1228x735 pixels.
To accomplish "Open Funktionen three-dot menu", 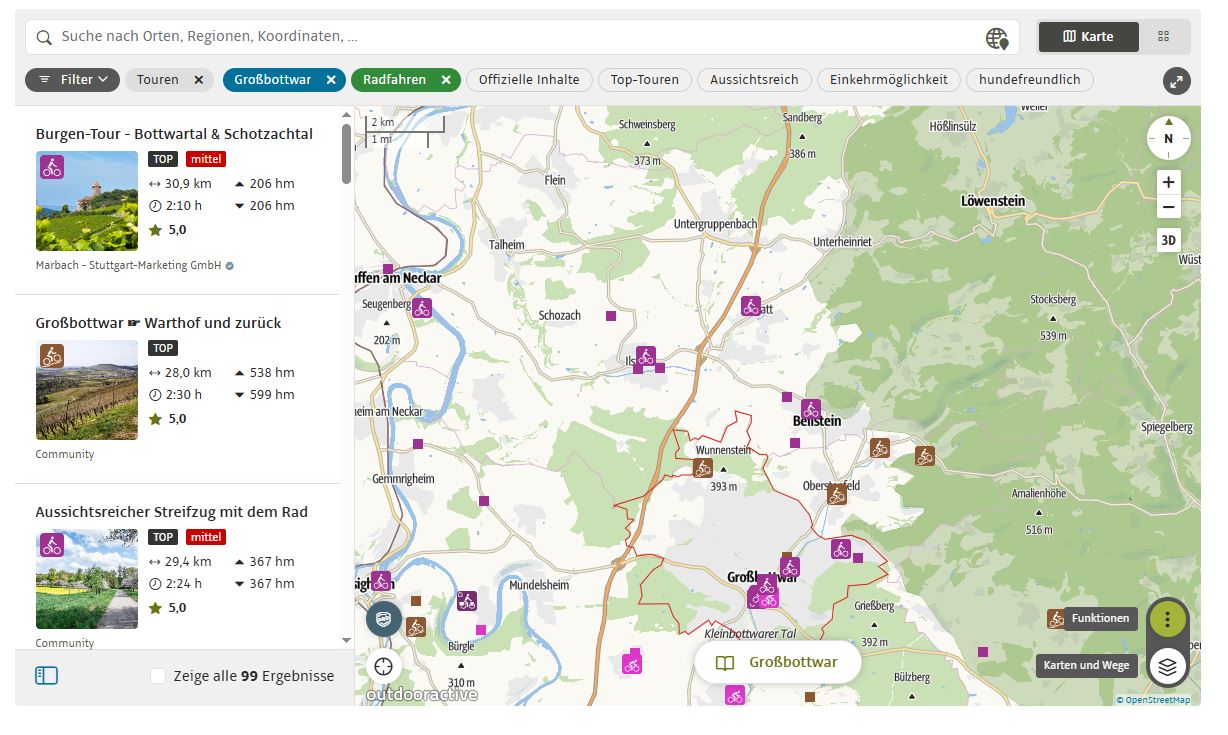I will click(x=1167, y=619).
